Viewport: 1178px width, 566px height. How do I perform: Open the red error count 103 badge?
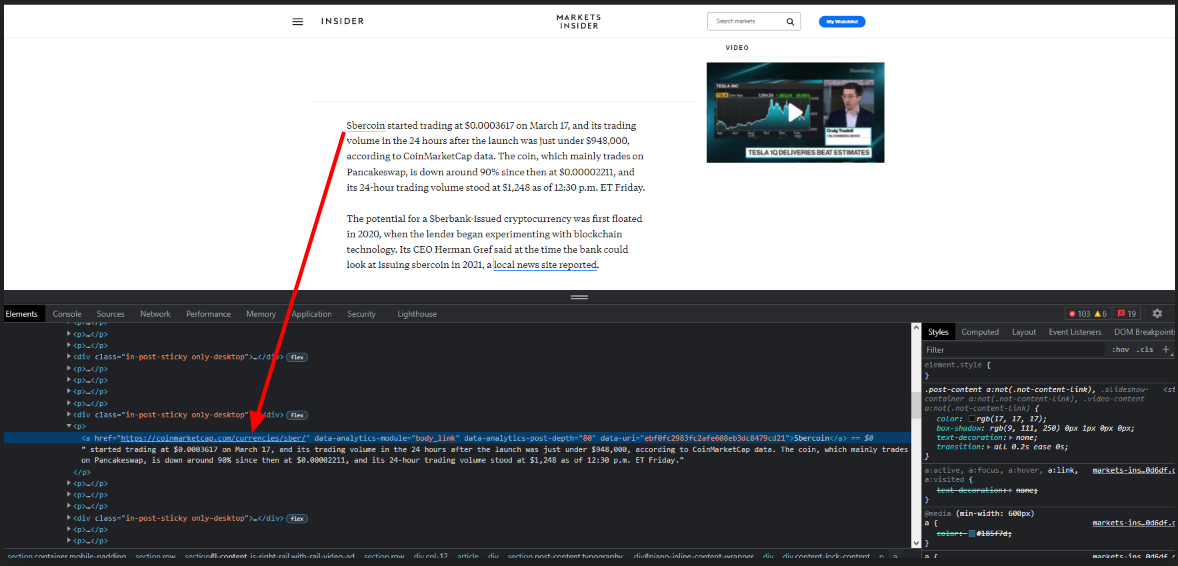pyautogui.click(x=1079, y=313)
